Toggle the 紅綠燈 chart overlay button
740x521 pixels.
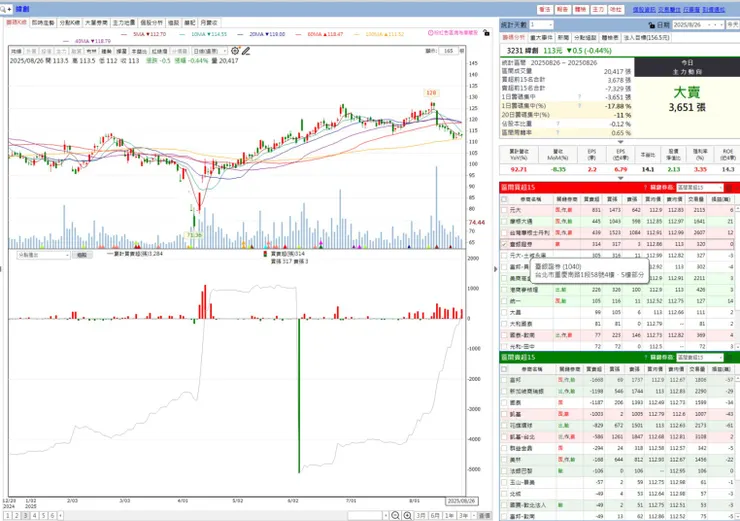pos(159,51)
